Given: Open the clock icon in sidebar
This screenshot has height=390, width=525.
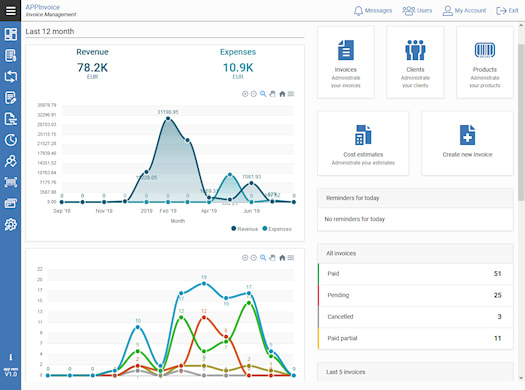Looking at the screenshot, I should point(10,140).
